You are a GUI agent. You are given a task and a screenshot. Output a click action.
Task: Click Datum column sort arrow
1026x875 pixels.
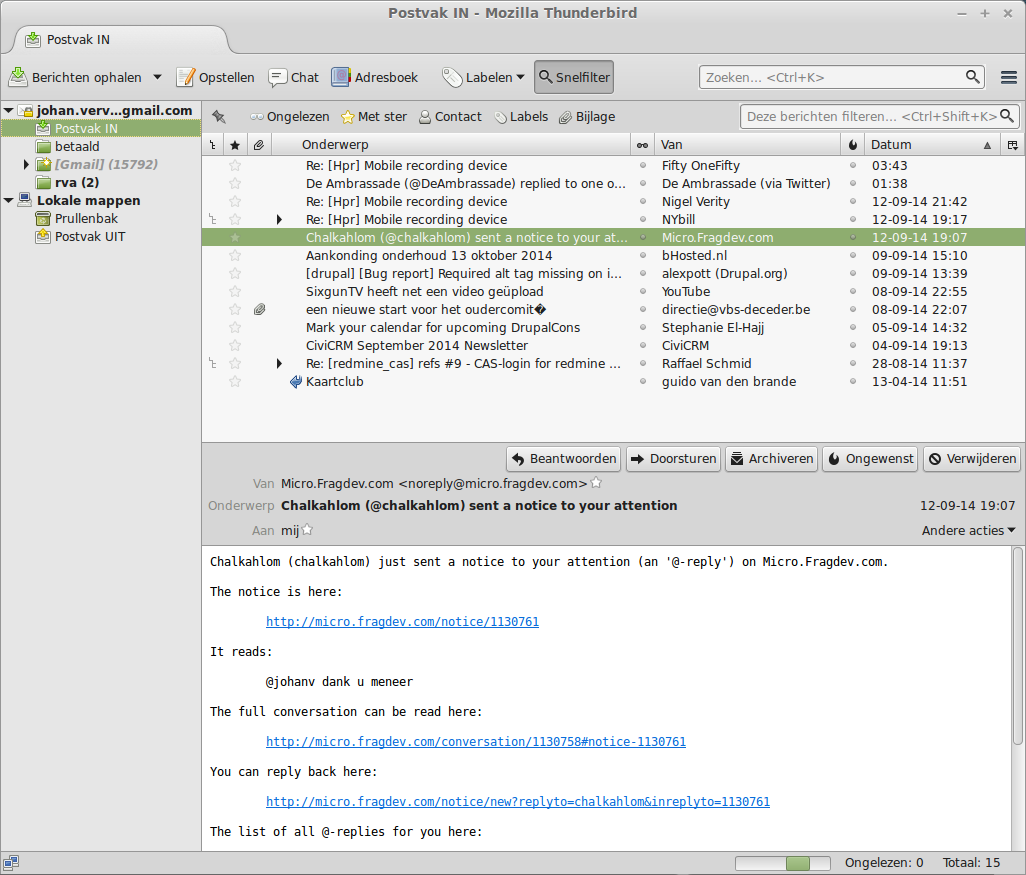987,145
